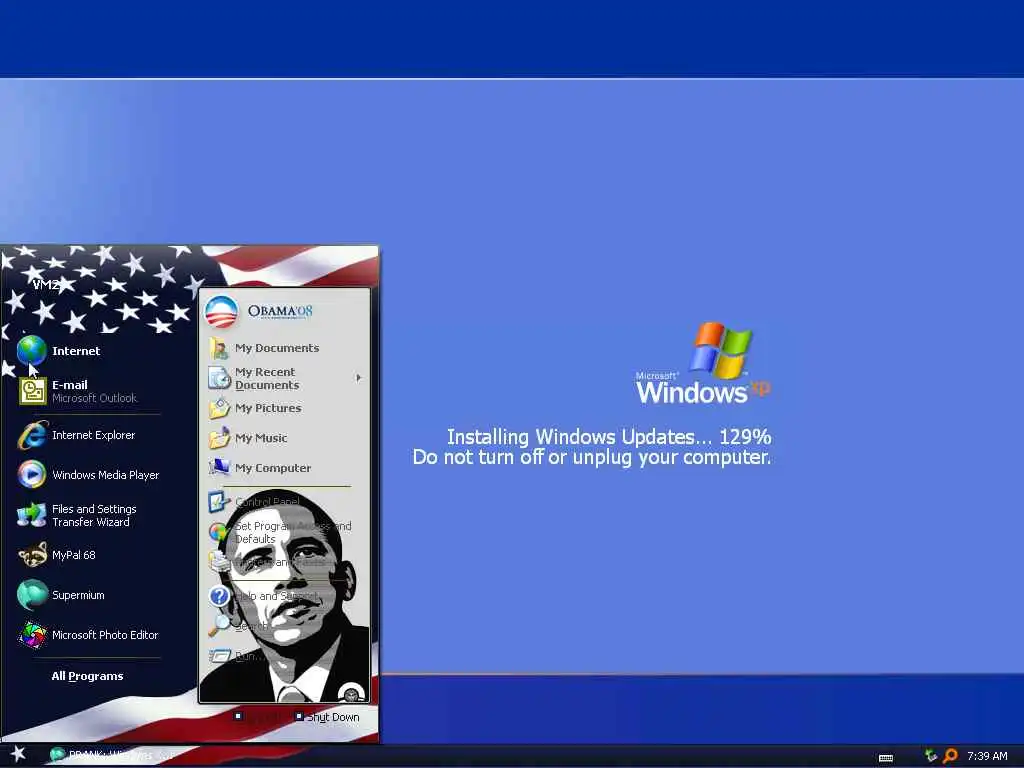Screen dimensions: 1024x768
Task: Click the 7:39 AM clock
Action: click(x=987, y=756)
